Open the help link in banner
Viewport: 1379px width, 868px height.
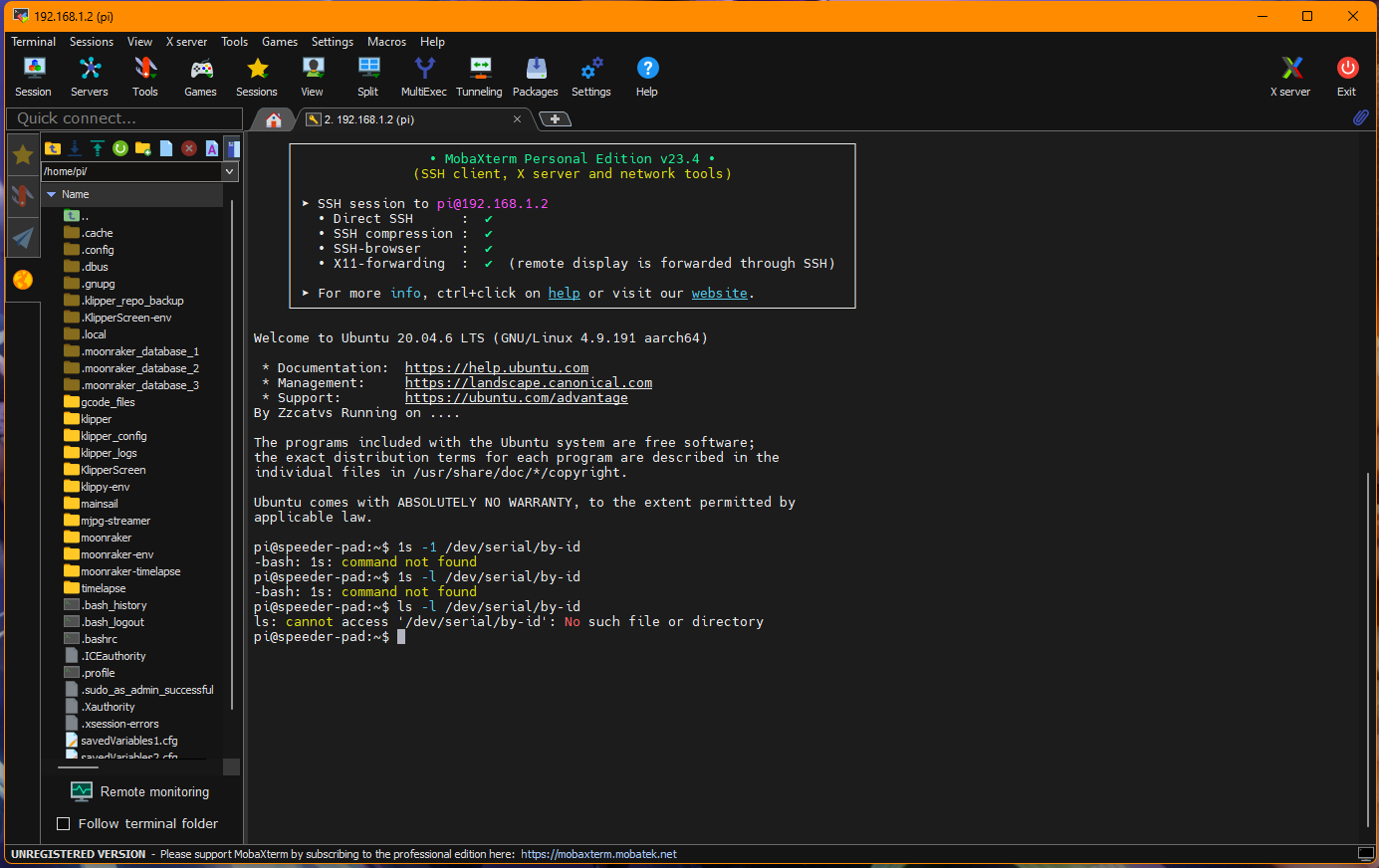(564, 293)
